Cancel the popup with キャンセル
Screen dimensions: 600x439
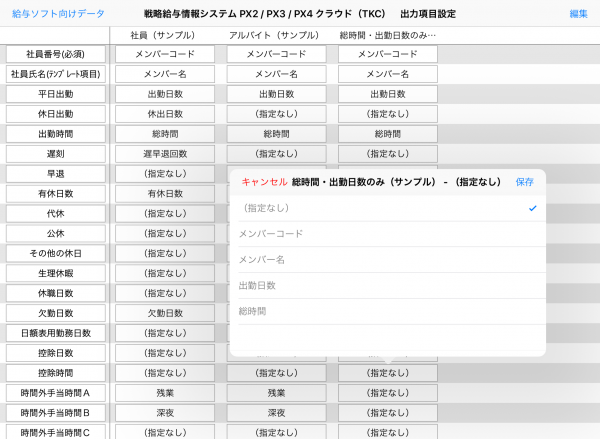(264, 182)
